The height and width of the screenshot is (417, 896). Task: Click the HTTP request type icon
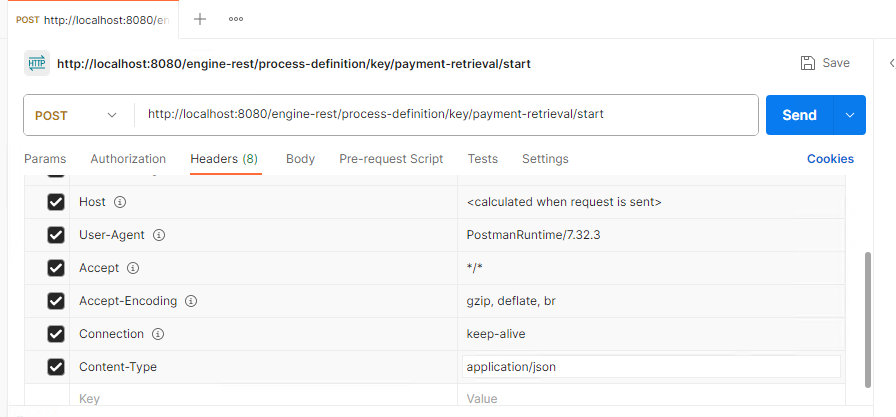(x=37, y=63)
